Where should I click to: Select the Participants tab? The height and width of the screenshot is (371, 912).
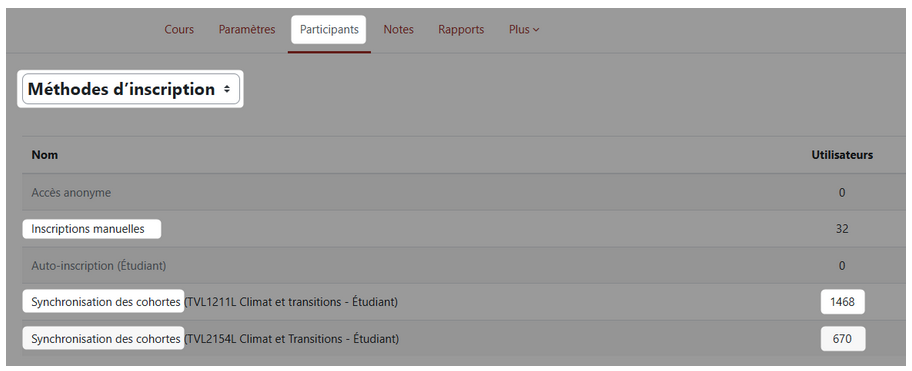[x=329, y=30]
